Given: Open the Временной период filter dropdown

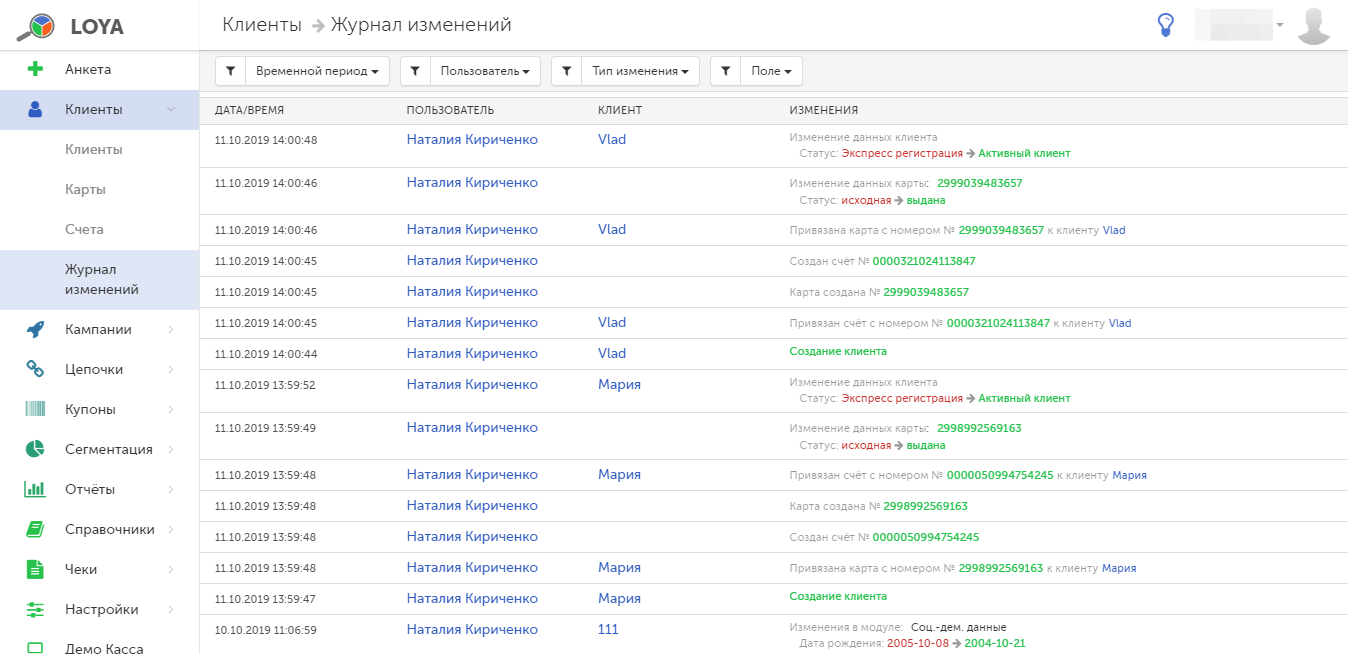Looking at the screenshot, I should pos(317,72).
